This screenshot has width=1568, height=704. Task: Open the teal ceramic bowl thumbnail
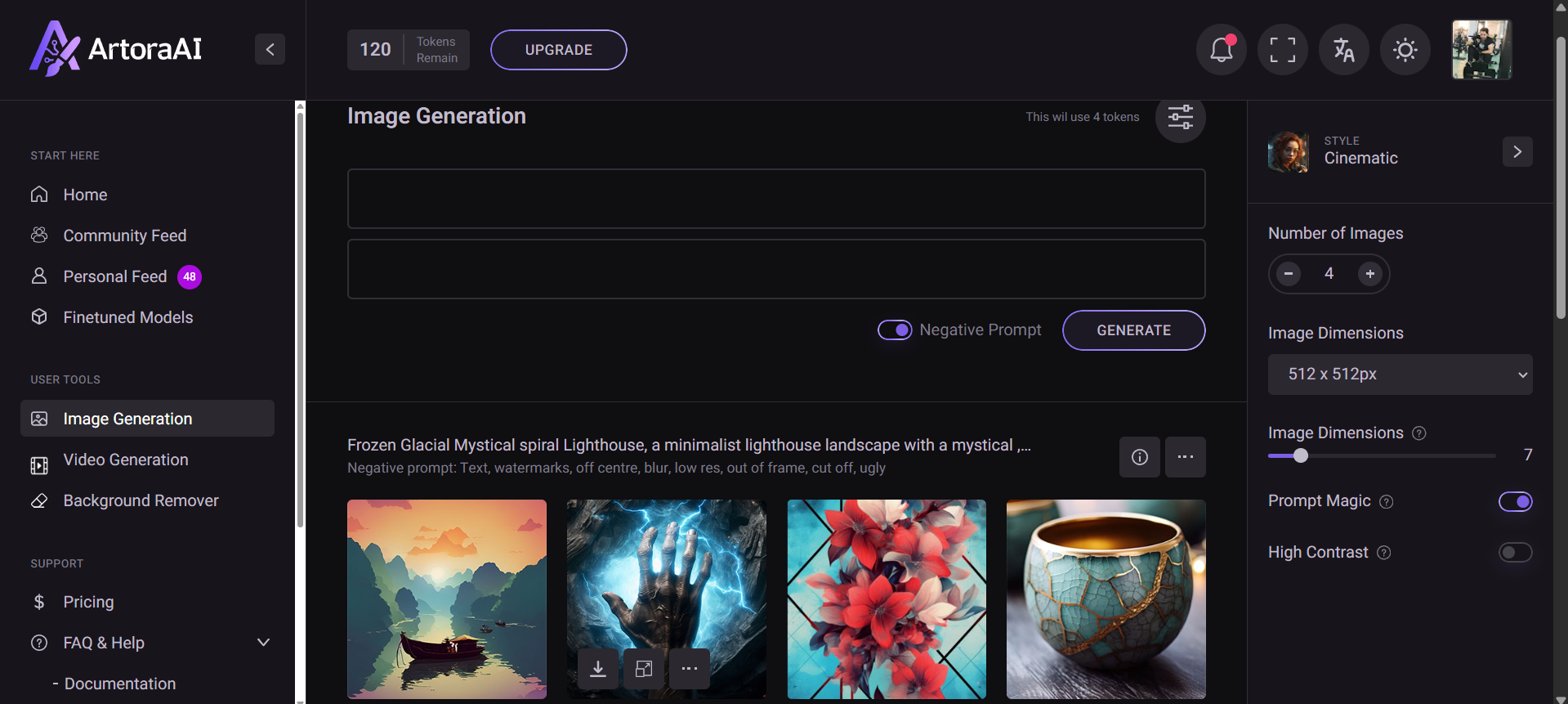pyautogui.click(x=1106, y=599)
